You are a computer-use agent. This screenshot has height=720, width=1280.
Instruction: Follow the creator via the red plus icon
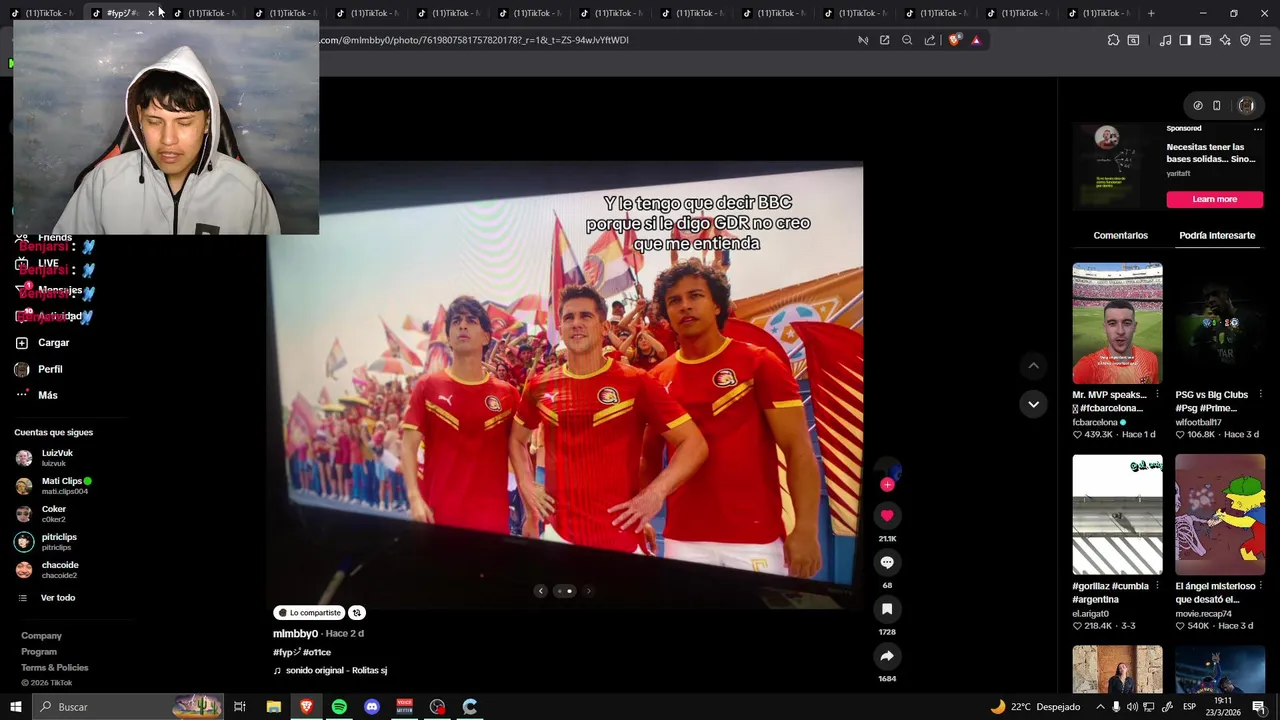[x=887, y=485]
